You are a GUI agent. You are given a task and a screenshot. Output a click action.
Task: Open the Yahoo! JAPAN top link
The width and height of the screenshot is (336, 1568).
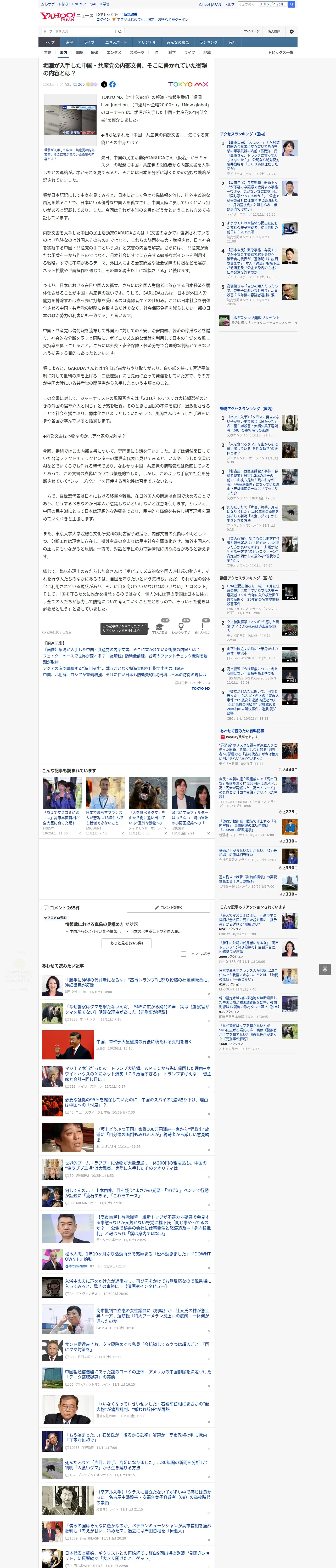(x=210, y=4)
